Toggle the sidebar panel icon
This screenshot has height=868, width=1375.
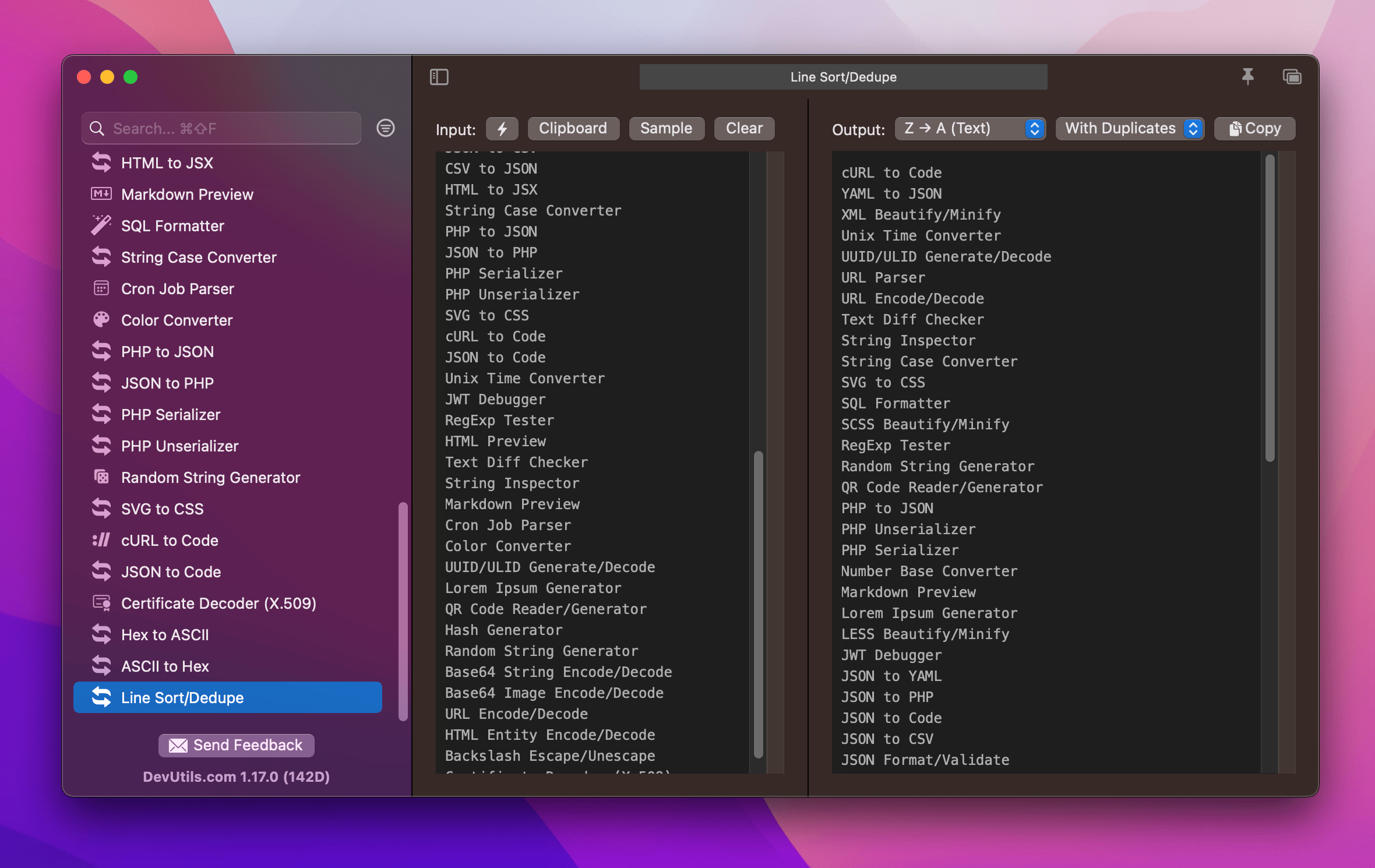(439, 77)
